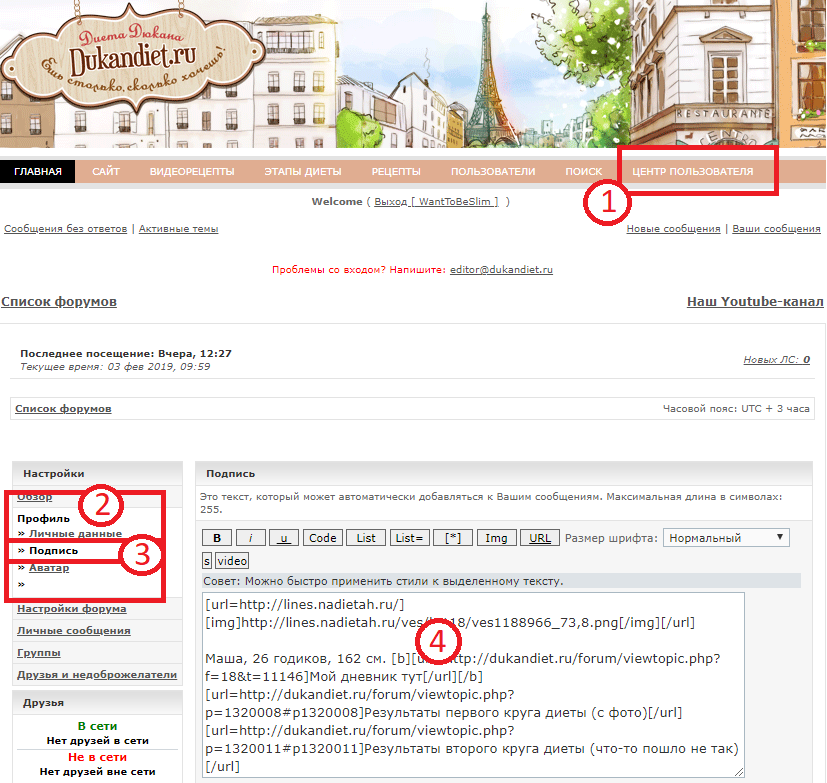Open the ГЛАВНАЯ menu item
This screenshot has width=827, height=783.
[37, 171]
